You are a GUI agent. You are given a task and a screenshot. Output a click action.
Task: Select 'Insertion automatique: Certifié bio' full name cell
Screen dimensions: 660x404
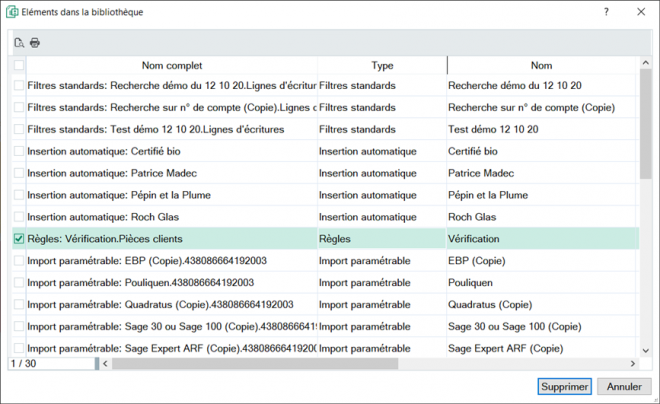click(172, 151)
